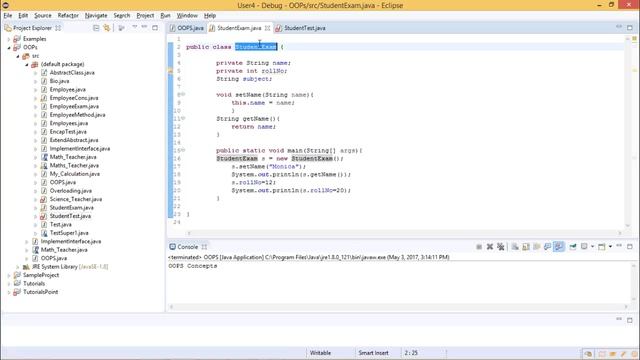Click the Smart Insert status field
The height and width of the screenshot is (360, 640).
pos(373,353)
